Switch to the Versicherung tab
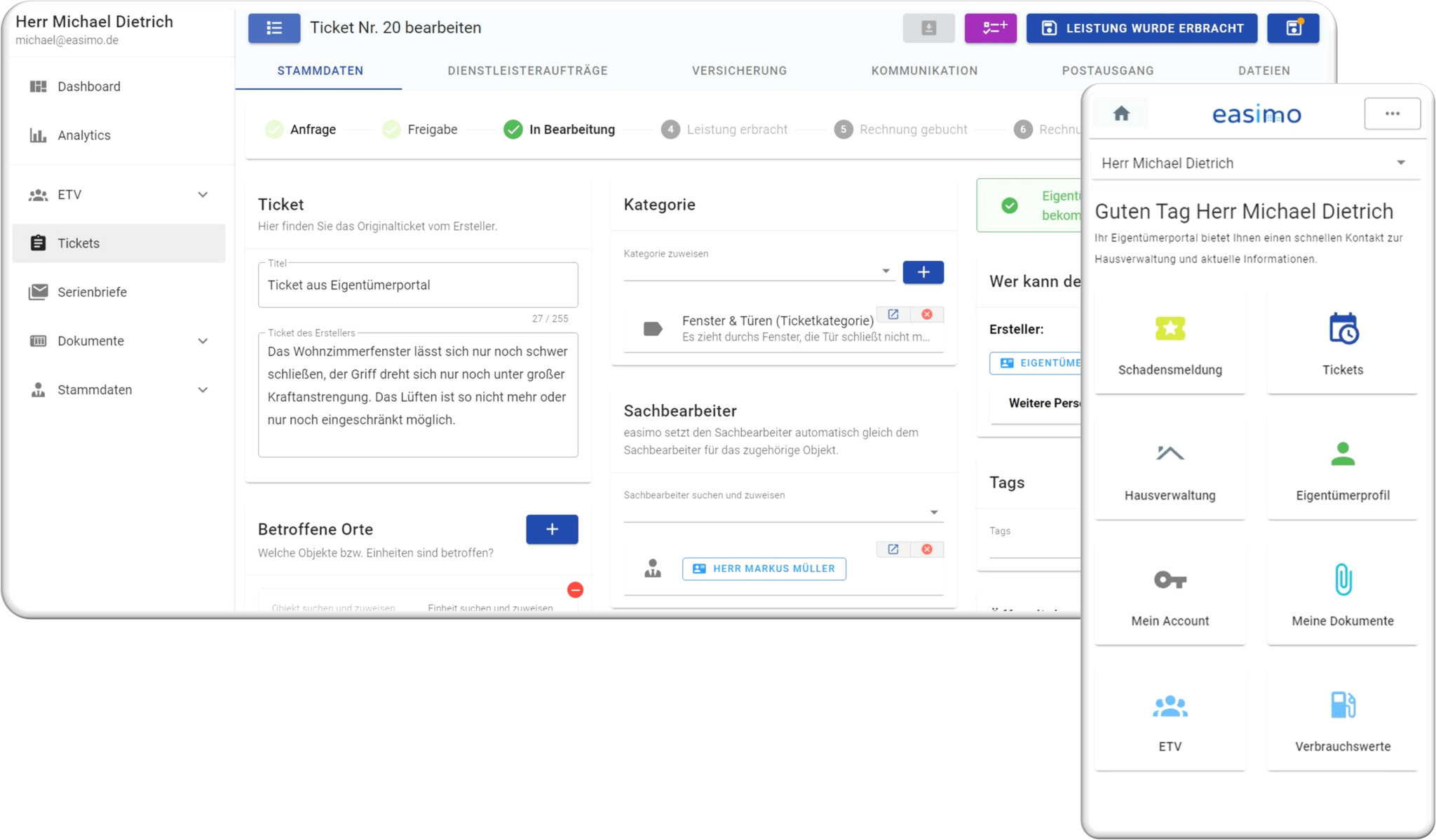The image size is (1436, 840). [x=739, y=70]
